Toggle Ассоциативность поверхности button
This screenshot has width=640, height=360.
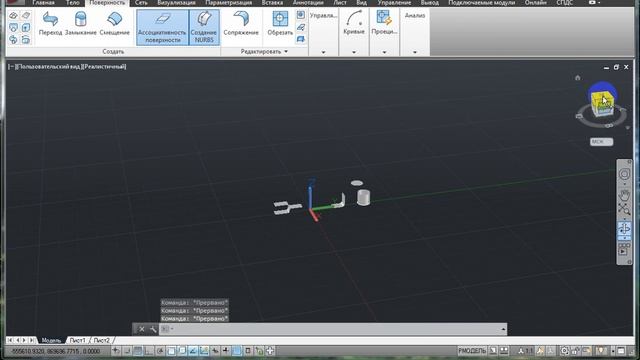(x=162, y=27)
